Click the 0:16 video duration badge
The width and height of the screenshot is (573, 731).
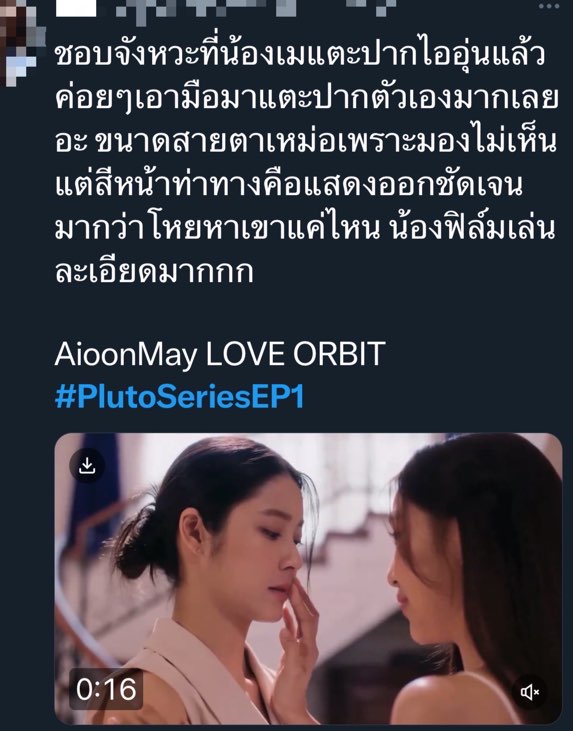[x=106, y=689]
